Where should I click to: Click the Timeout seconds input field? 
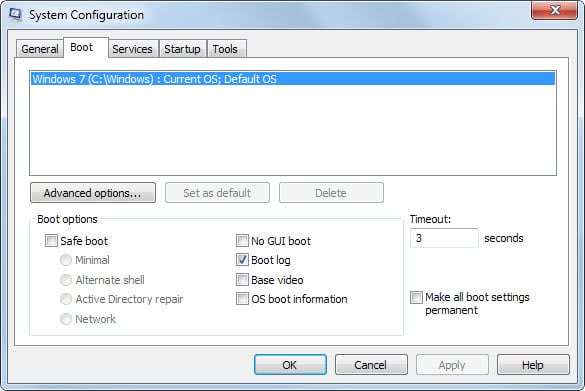444,238
